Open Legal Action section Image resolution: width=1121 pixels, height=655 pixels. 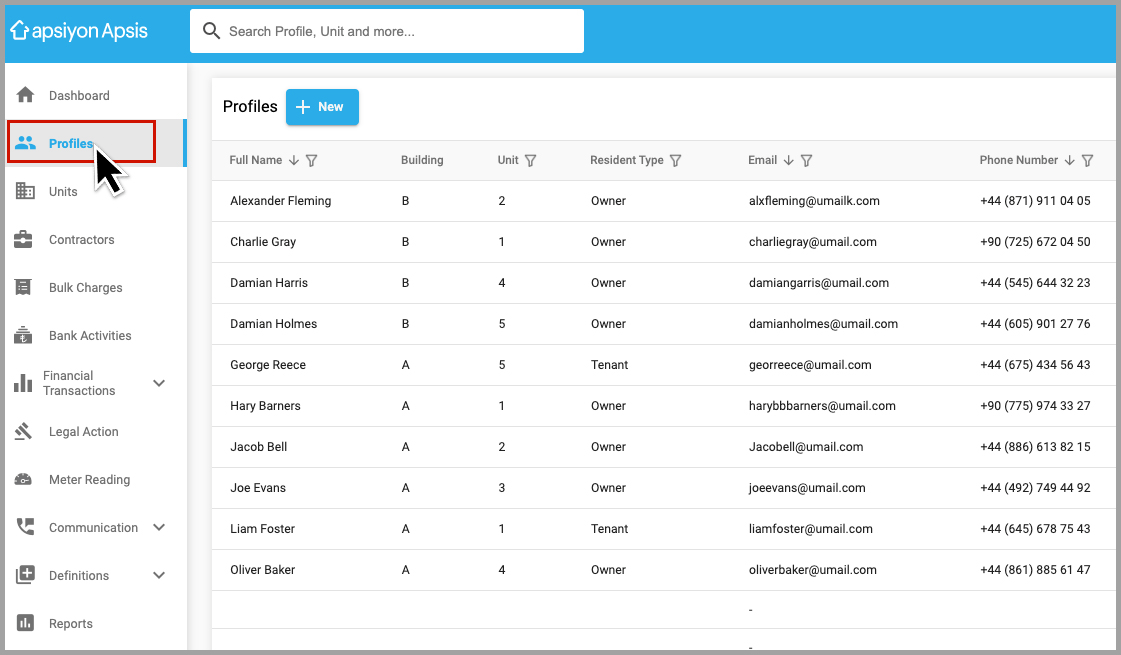(96, 431)
